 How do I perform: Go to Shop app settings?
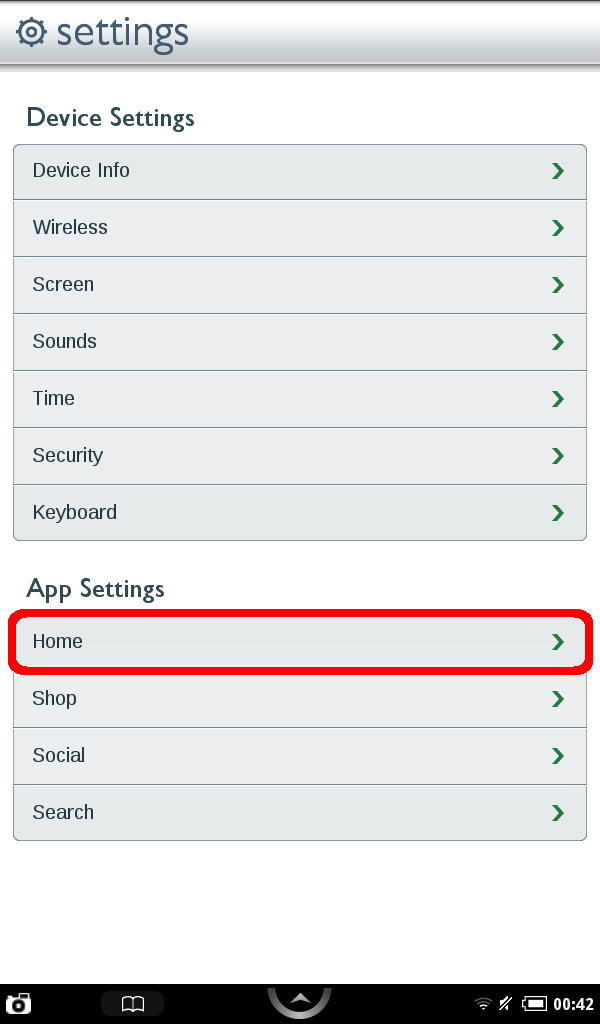pyautogui.click(x=299, y=699)
